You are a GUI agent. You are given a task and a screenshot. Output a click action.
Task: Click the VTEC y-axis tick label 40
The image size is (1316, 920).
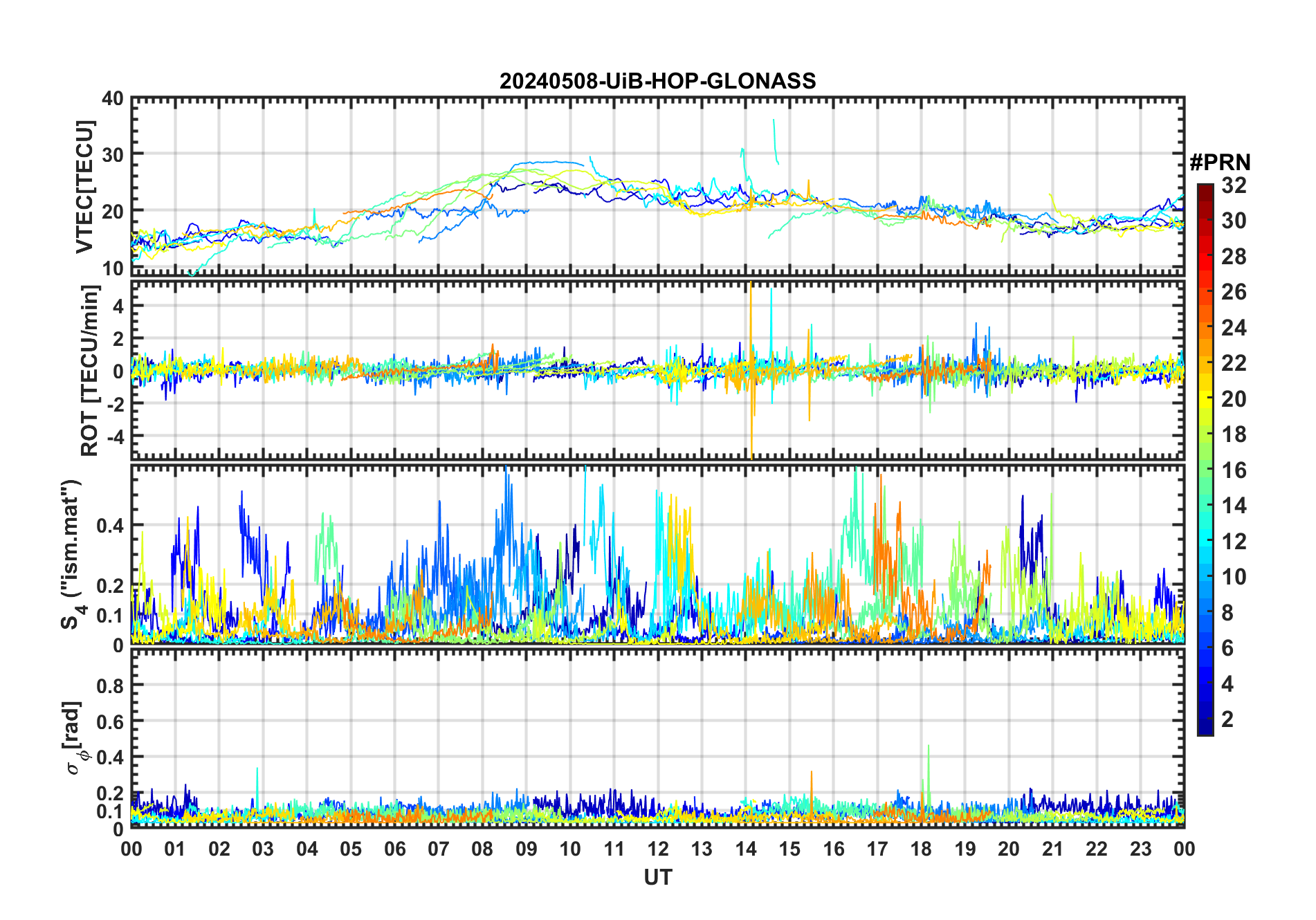click(x=113, y=98)
